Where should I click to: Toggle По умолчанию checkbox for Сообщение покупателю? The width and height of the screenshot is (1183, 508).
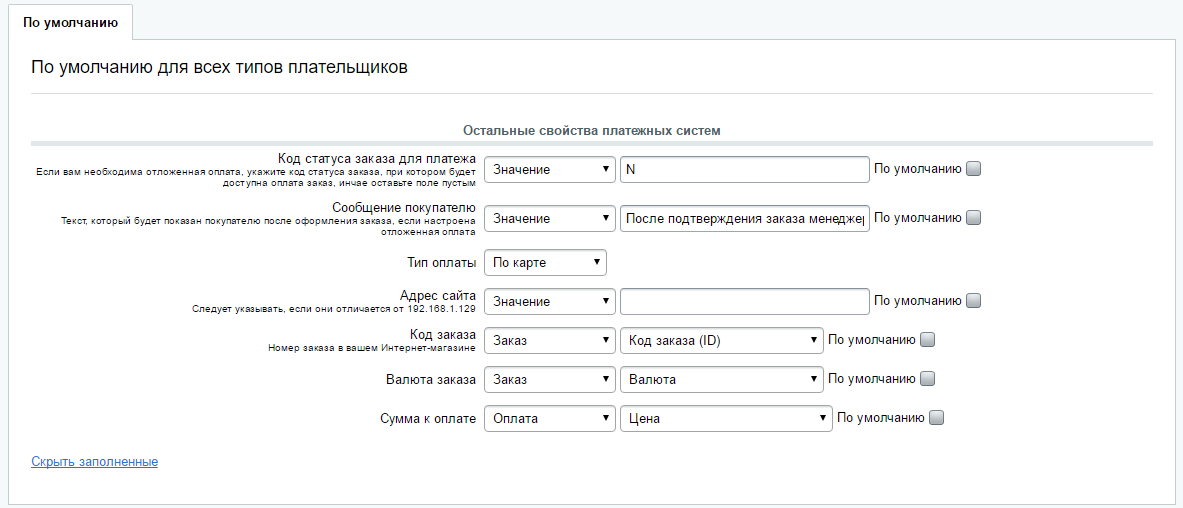pos(973,217)
